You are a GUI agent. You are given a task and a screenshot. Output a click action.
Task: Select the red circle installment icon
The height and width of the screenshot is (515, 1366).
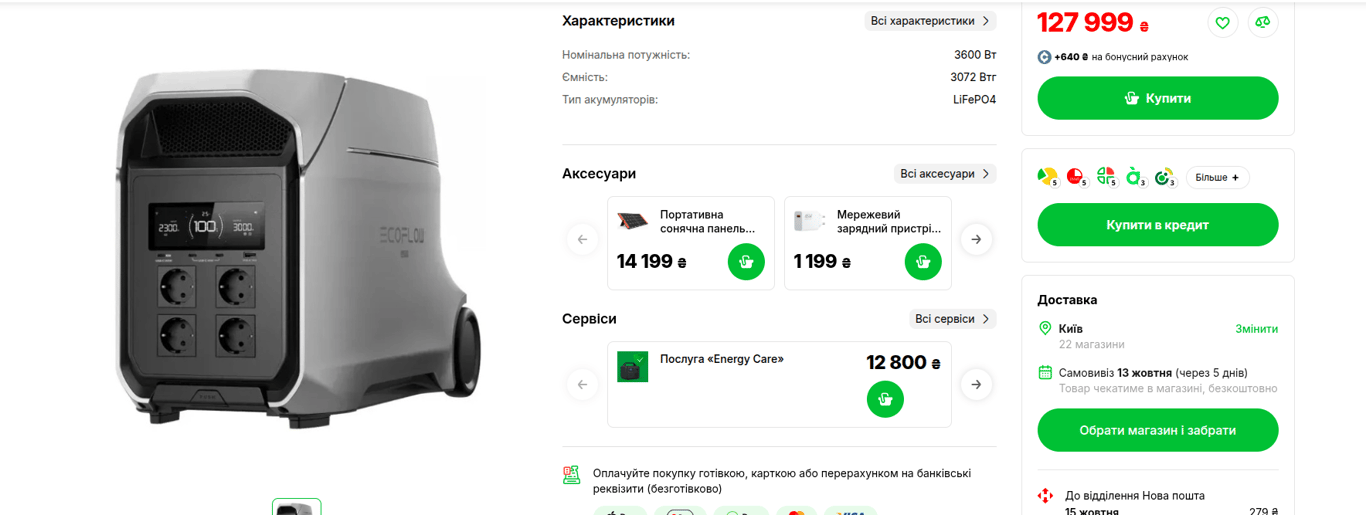(x=1077, y=177)
